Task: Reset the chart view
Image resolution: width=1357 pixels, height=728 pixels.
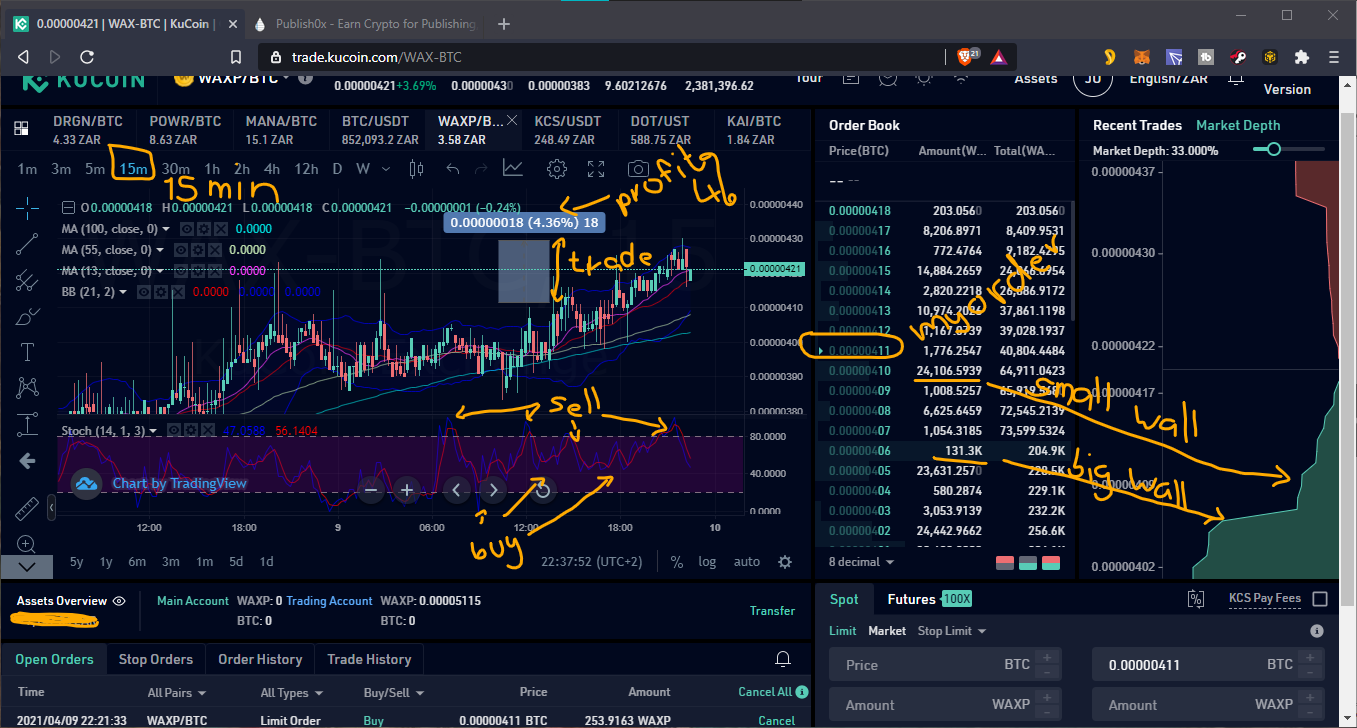Action: (543, 490)
